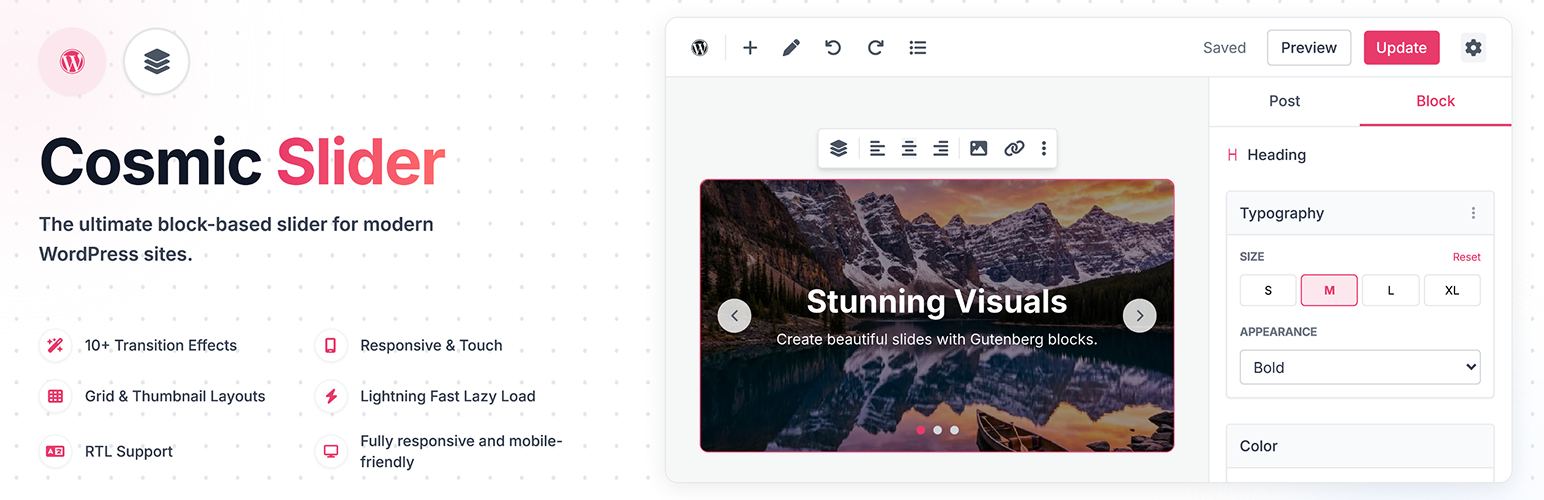Select the Stunning Visuals heading

click(937, 301)
